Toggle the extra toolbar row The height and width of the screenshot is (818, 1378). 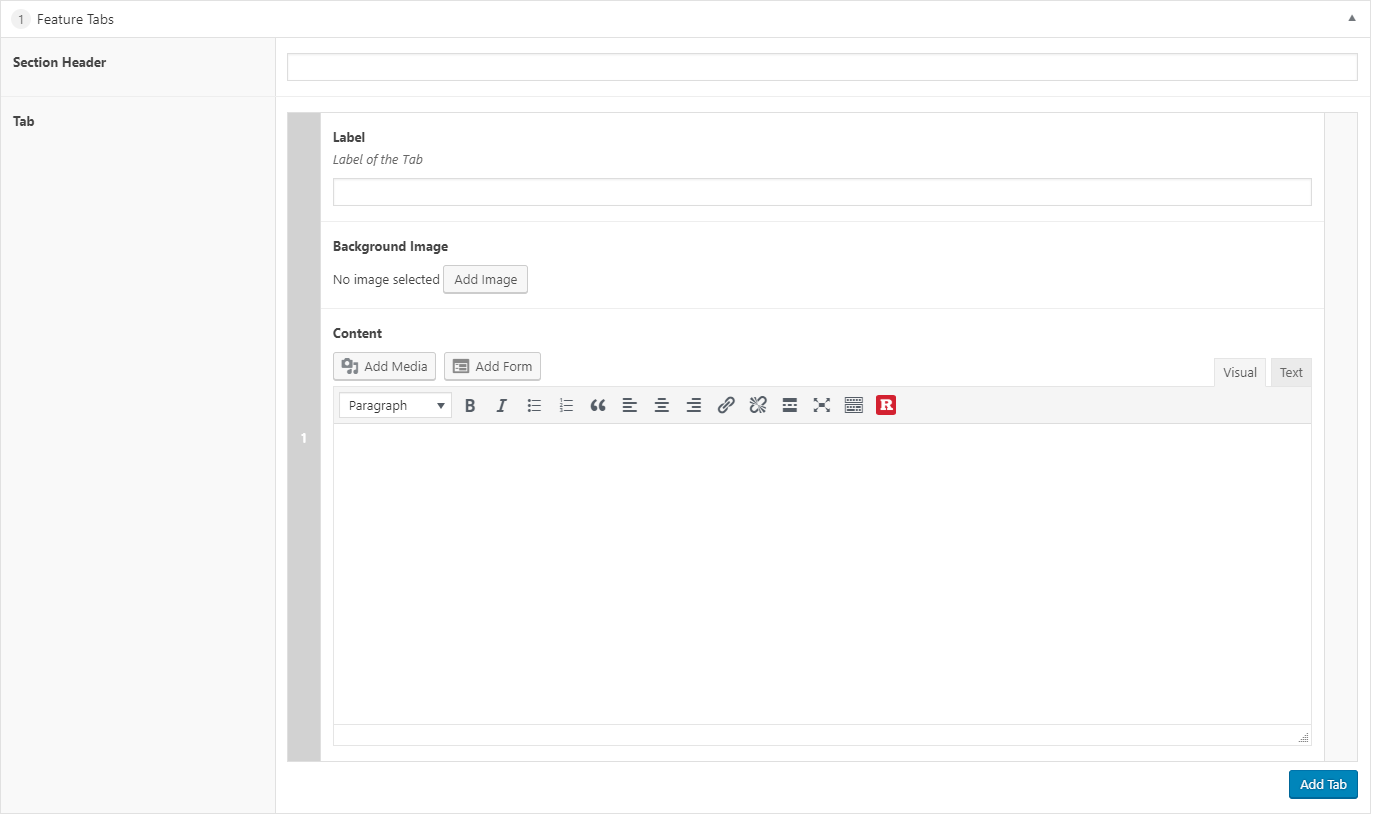(854, 405)
